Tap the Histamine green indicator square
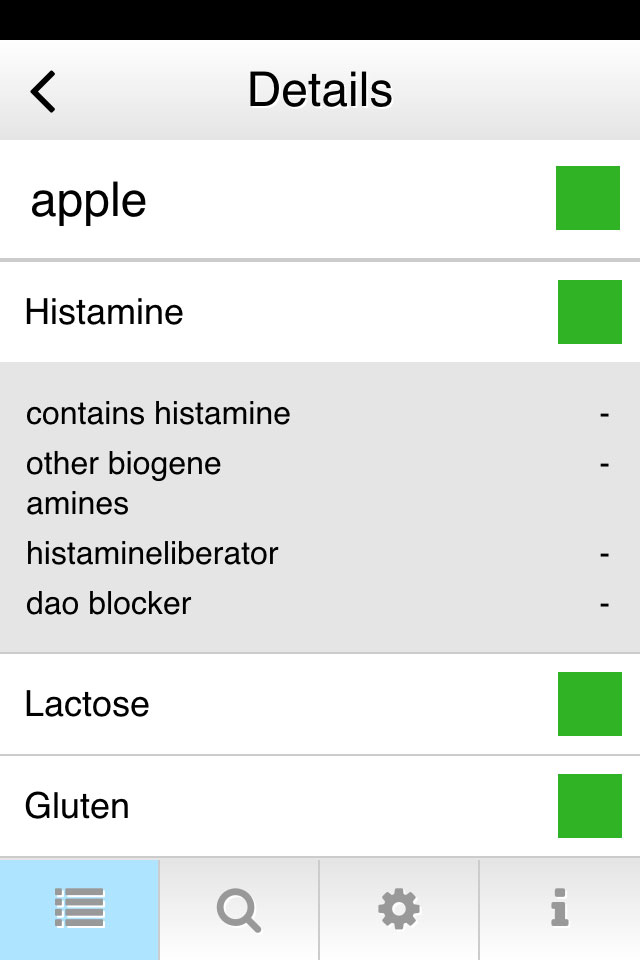The image size is (640, 960). click(x=590, y=312)
